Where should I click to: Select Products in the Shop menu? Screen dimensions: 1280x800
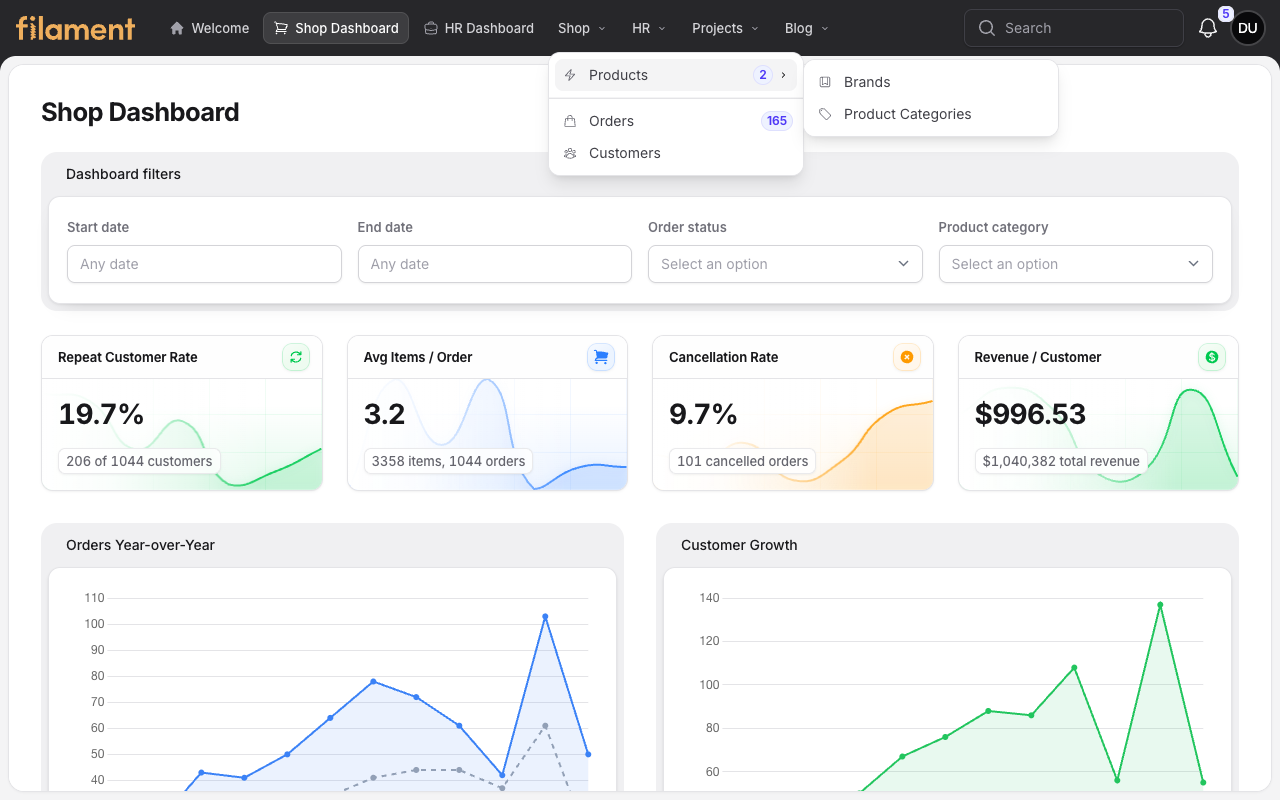(x=676, y=75)
